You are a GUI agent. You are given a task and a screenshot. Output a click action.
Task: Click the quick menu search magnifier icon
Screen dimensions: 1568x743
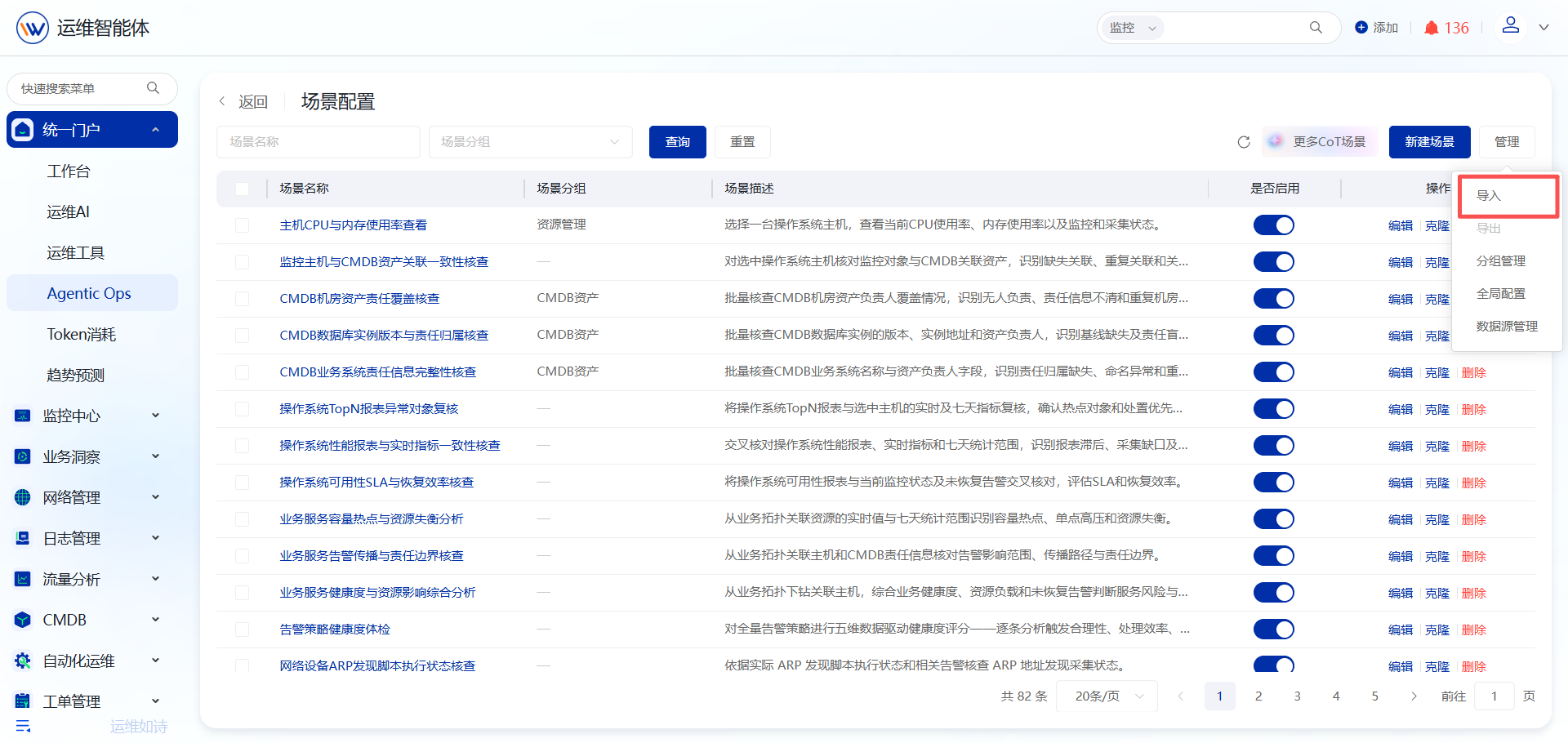[153, 88]
